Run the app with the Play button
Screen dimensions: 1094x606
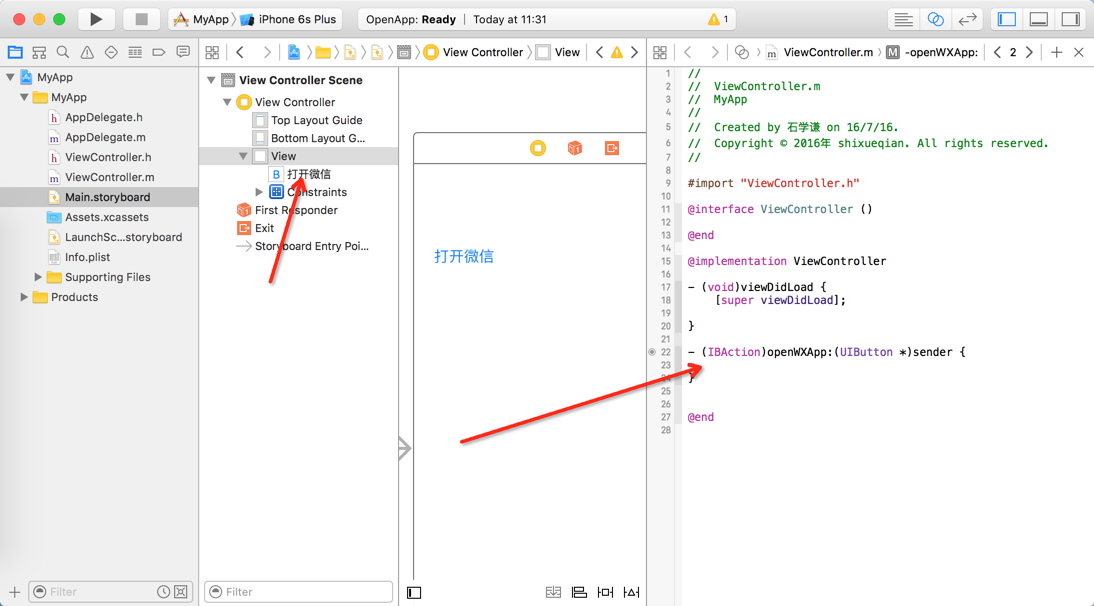coord(96,20)
